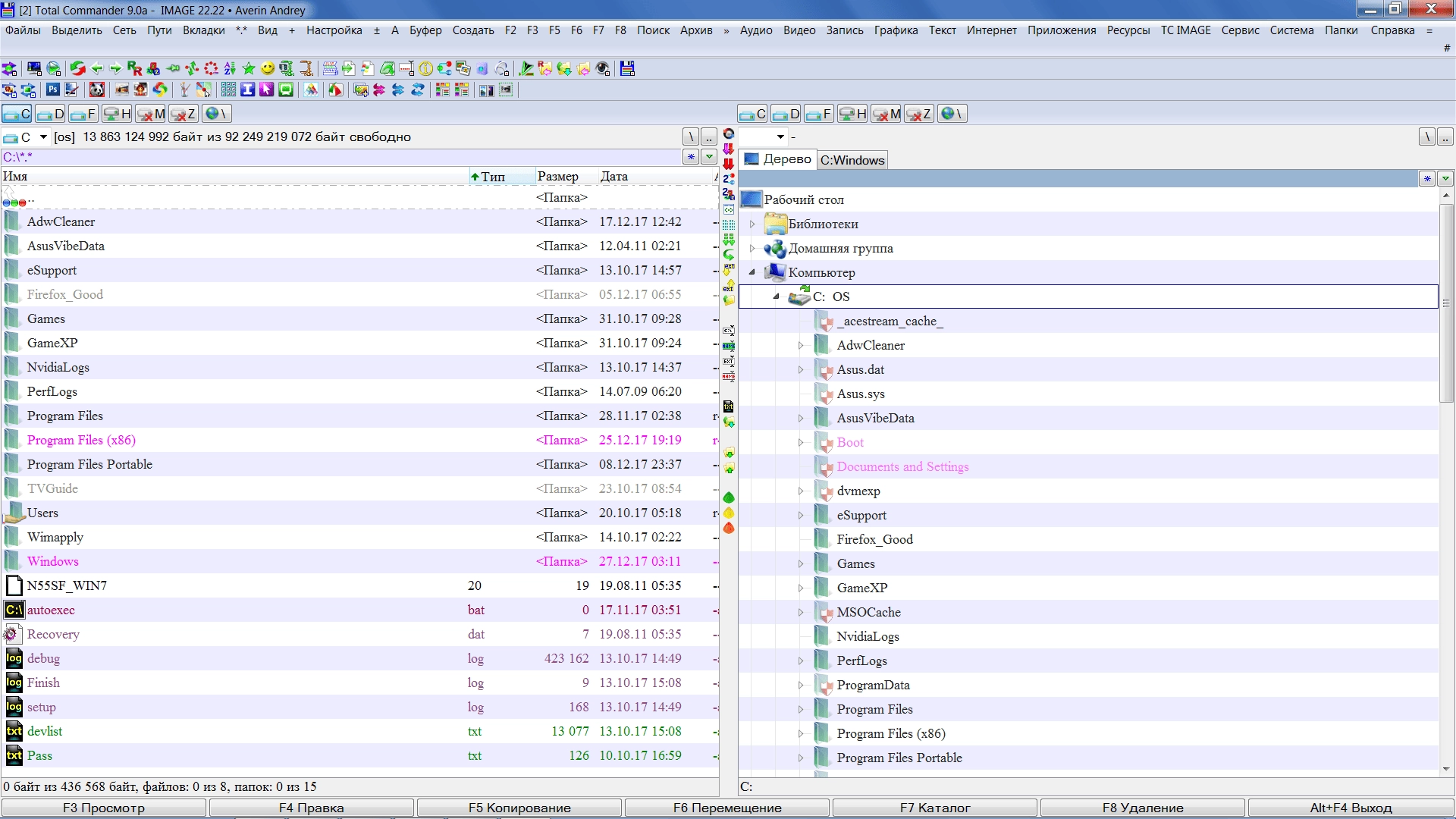1456x819 pixels.
Task: Select the devlist txt file
Action: (359, 731)
